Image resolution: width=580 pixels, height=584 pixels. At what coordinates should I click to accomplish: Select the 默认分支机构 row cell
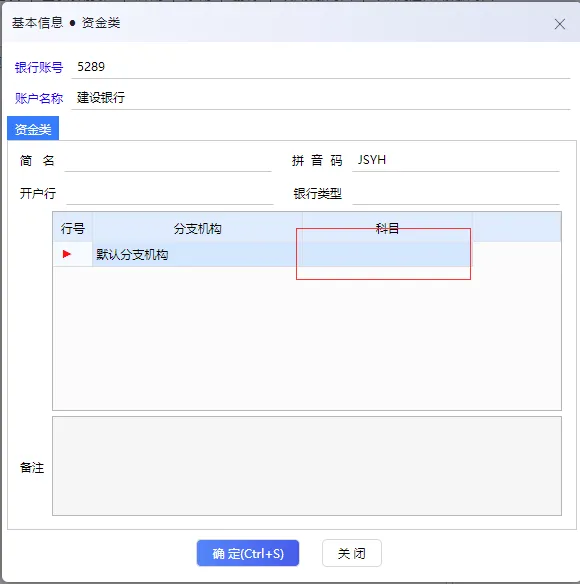point(197,254)
